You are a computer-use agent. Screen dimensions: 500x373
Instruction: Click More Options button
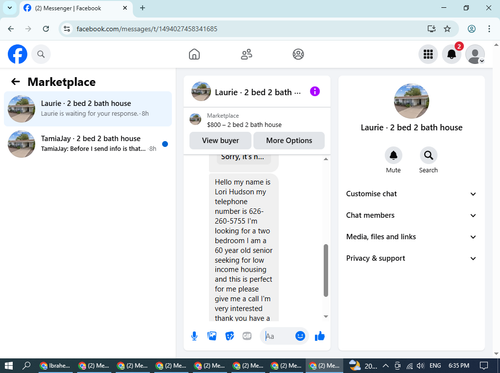pyautogui.click(x=289, y=141)
